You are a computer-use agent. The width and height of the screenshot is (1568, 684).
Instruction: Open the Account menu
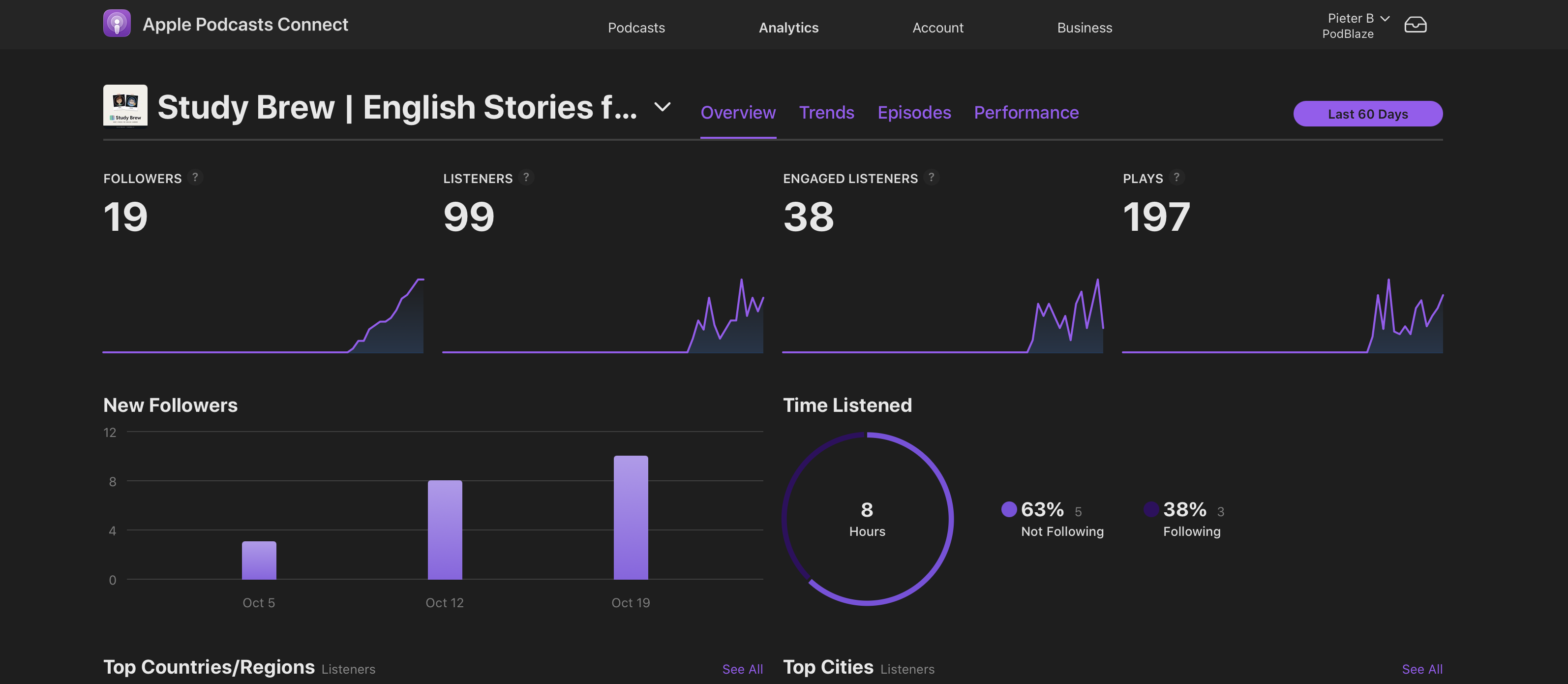937,28
